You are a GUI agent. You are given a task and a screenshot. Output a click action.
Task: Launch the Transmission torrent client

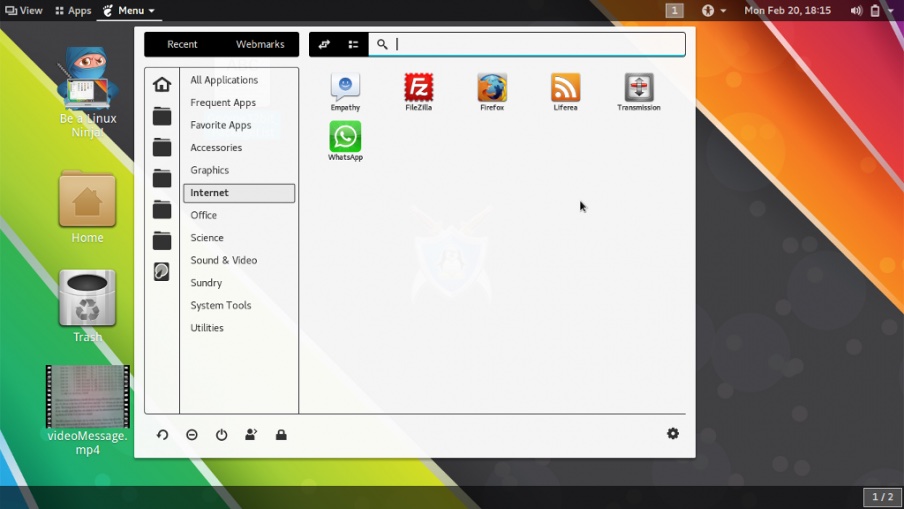tap(638, 90)
